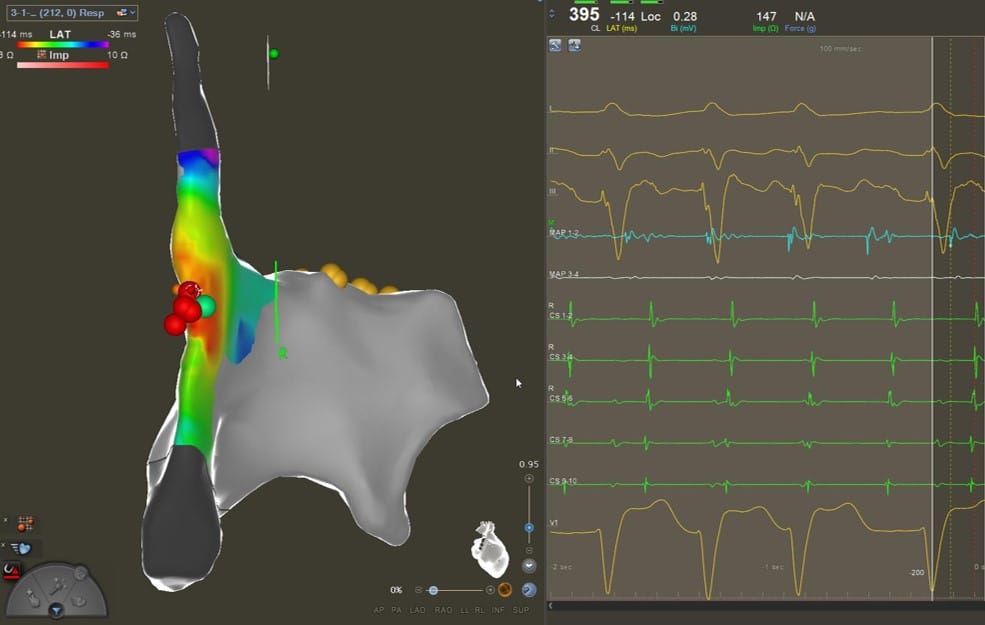Click the left scroll arrow under the ECG pane
This screenshot has width=985, height=625.
(x=551, y=606)
